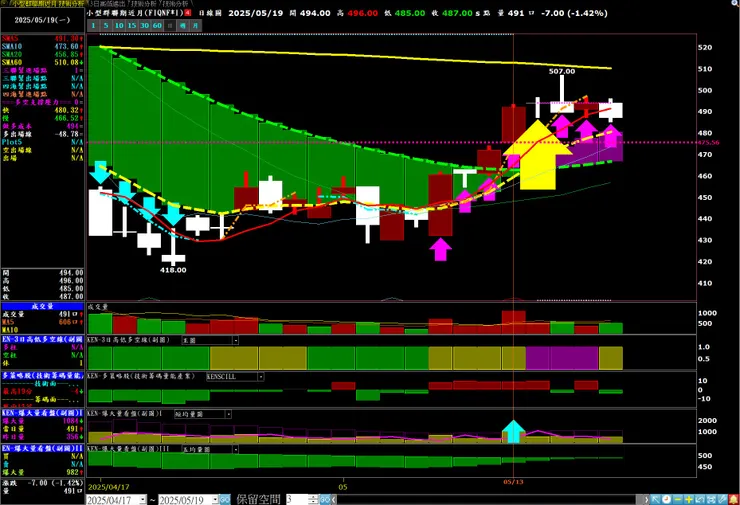Click the red alert bell icon
Screen dimensions: 740x505
tap(733, 499)
